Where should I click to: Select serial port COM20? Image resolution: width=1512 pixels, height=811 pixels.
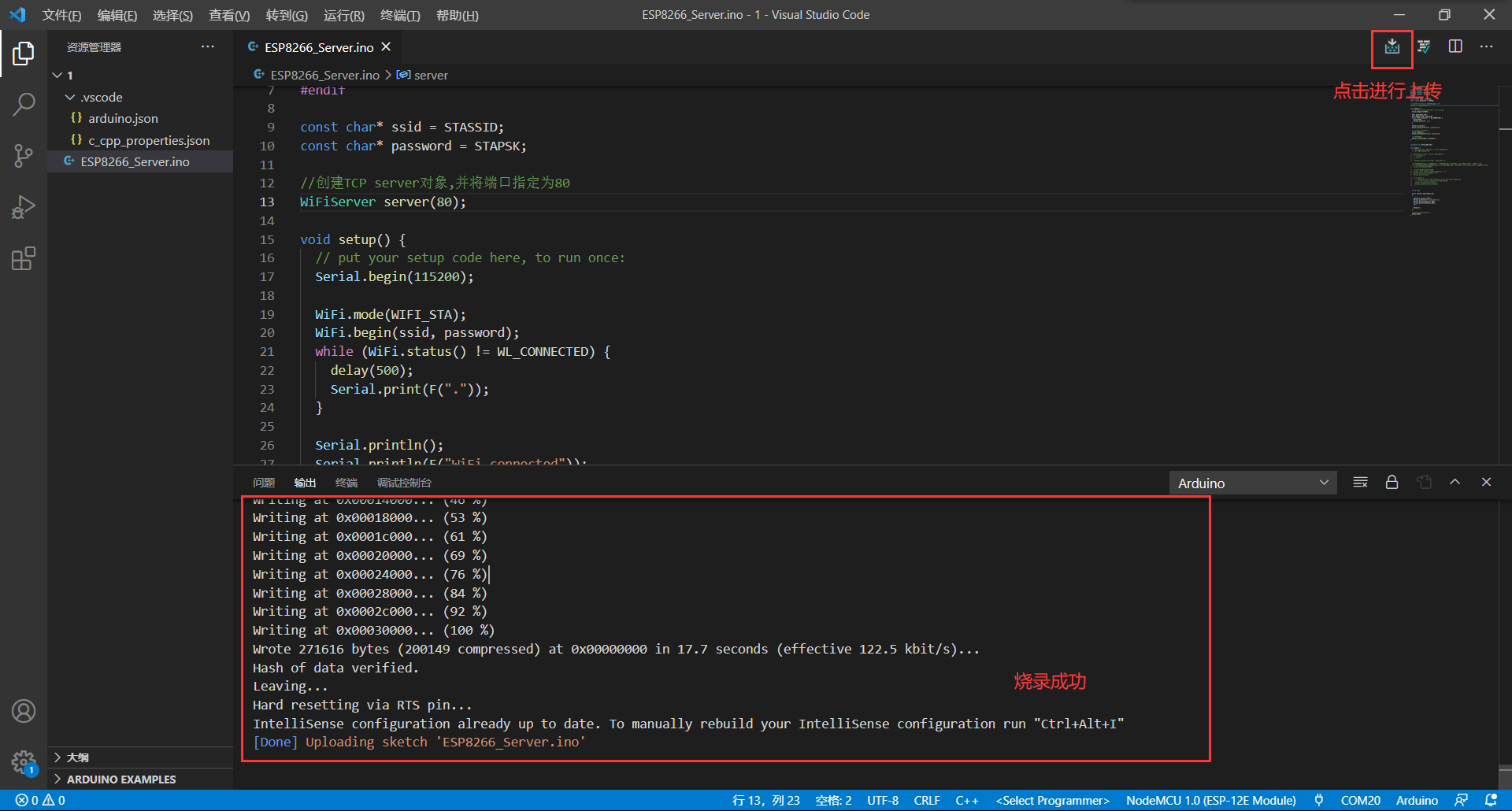coord(1360,801)
